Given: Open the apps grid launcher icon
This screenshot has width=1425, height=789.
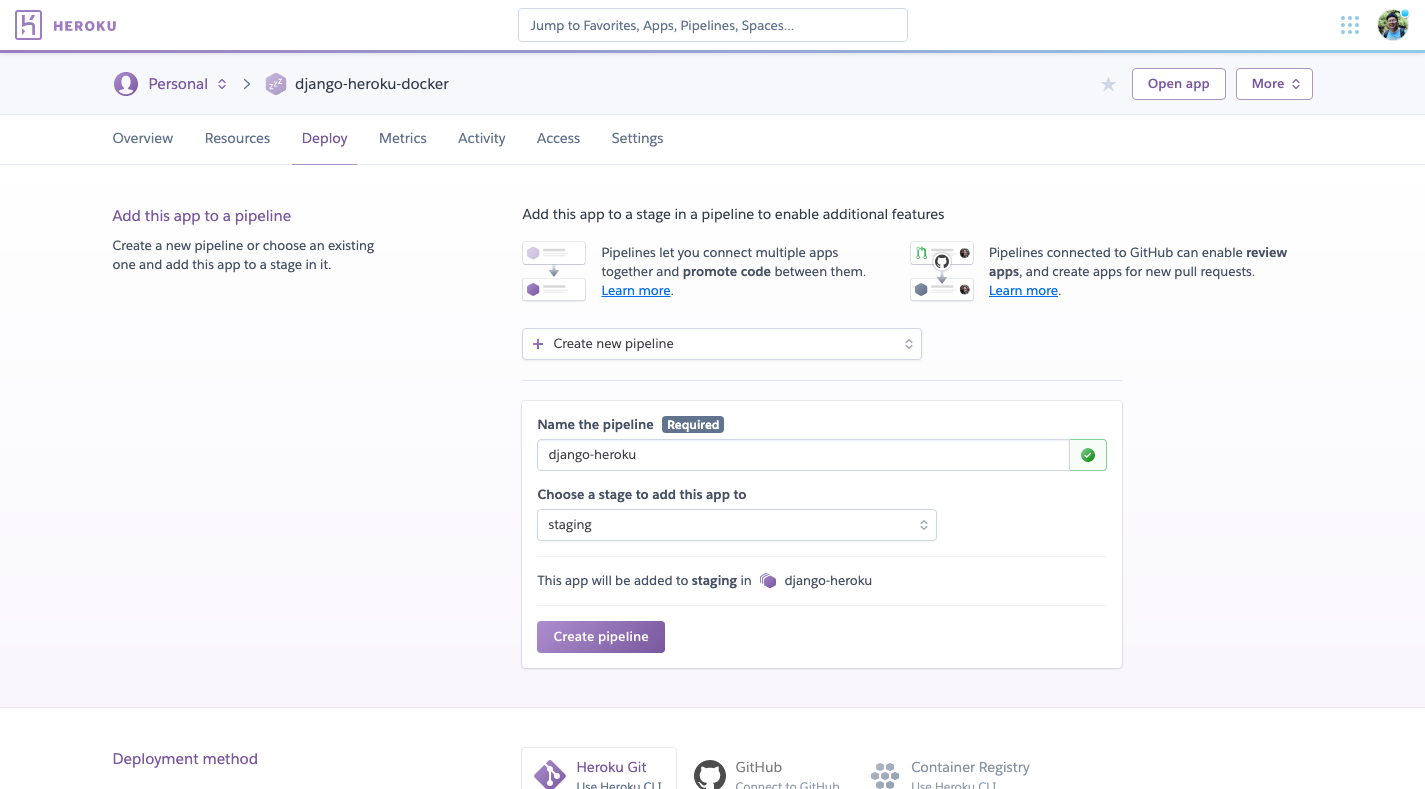Looking at the screenshot, I should point(1349,26).
